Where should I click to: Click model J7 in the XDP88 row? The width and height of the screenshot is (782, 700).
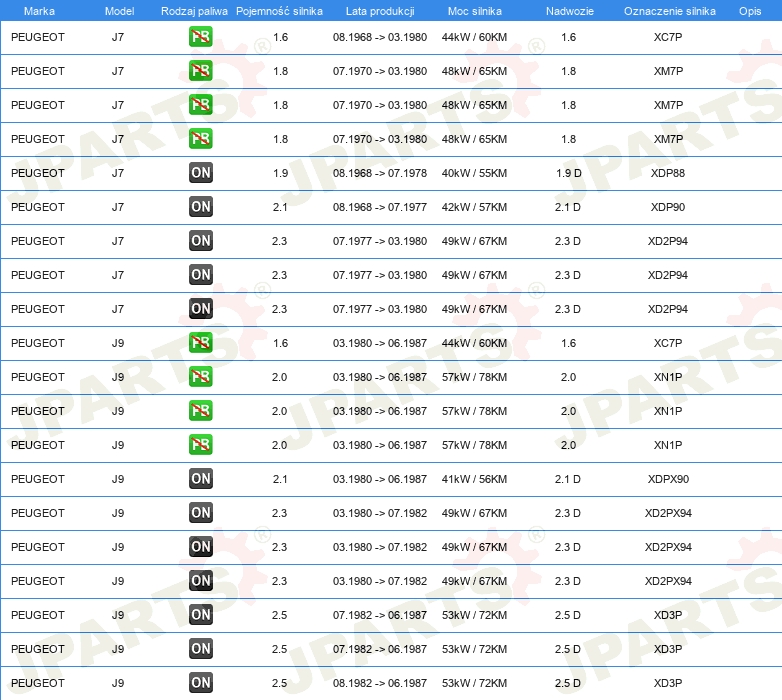[118, 173]
